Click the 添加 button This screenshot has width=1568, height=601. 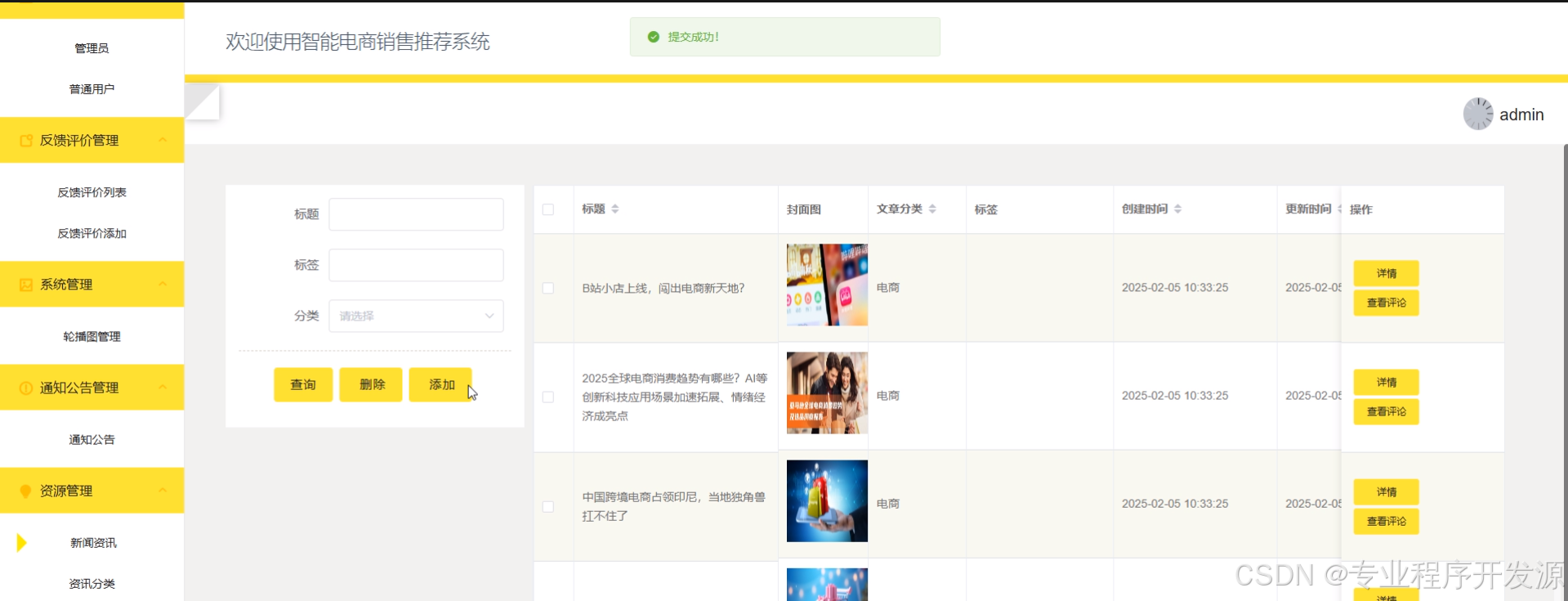pyautogui.click(x=441, y=384)
